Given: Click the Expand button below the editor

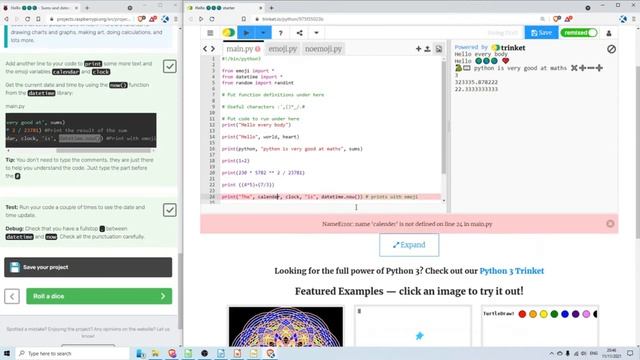Looking at the screenshot, I should (x=409, y=245).
